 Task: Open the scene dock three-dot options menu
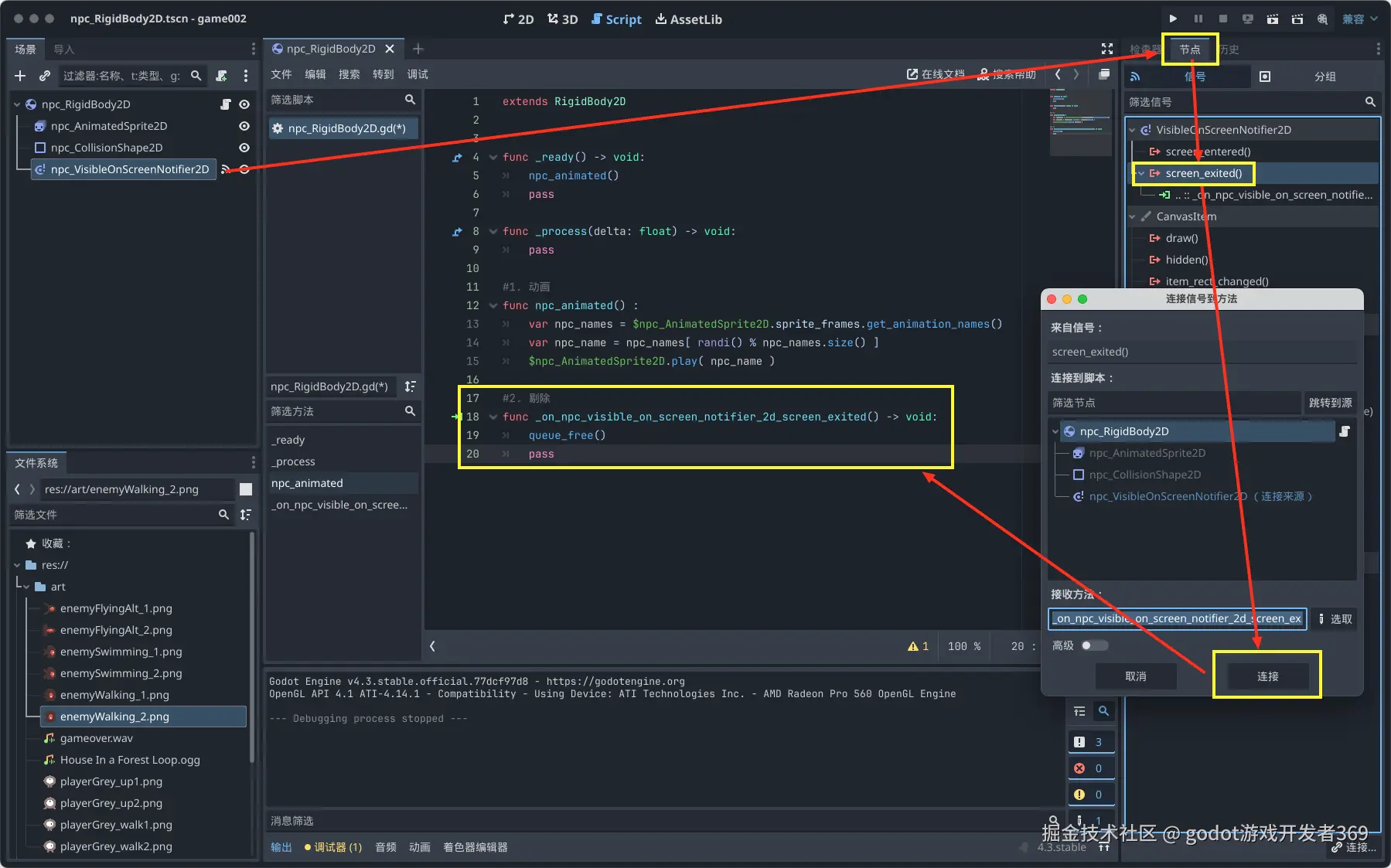tap(246, 76)
